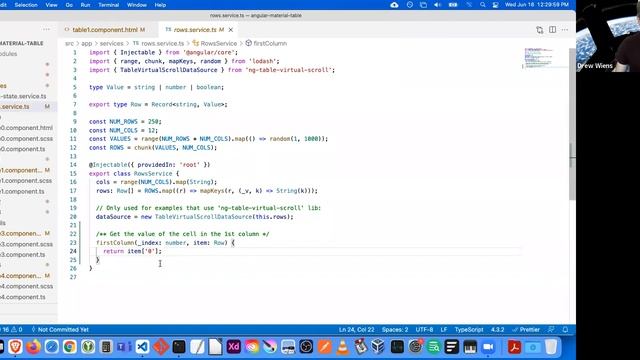
Task: Change language mode via 'TypeScript'
Action: click(469, 329)
